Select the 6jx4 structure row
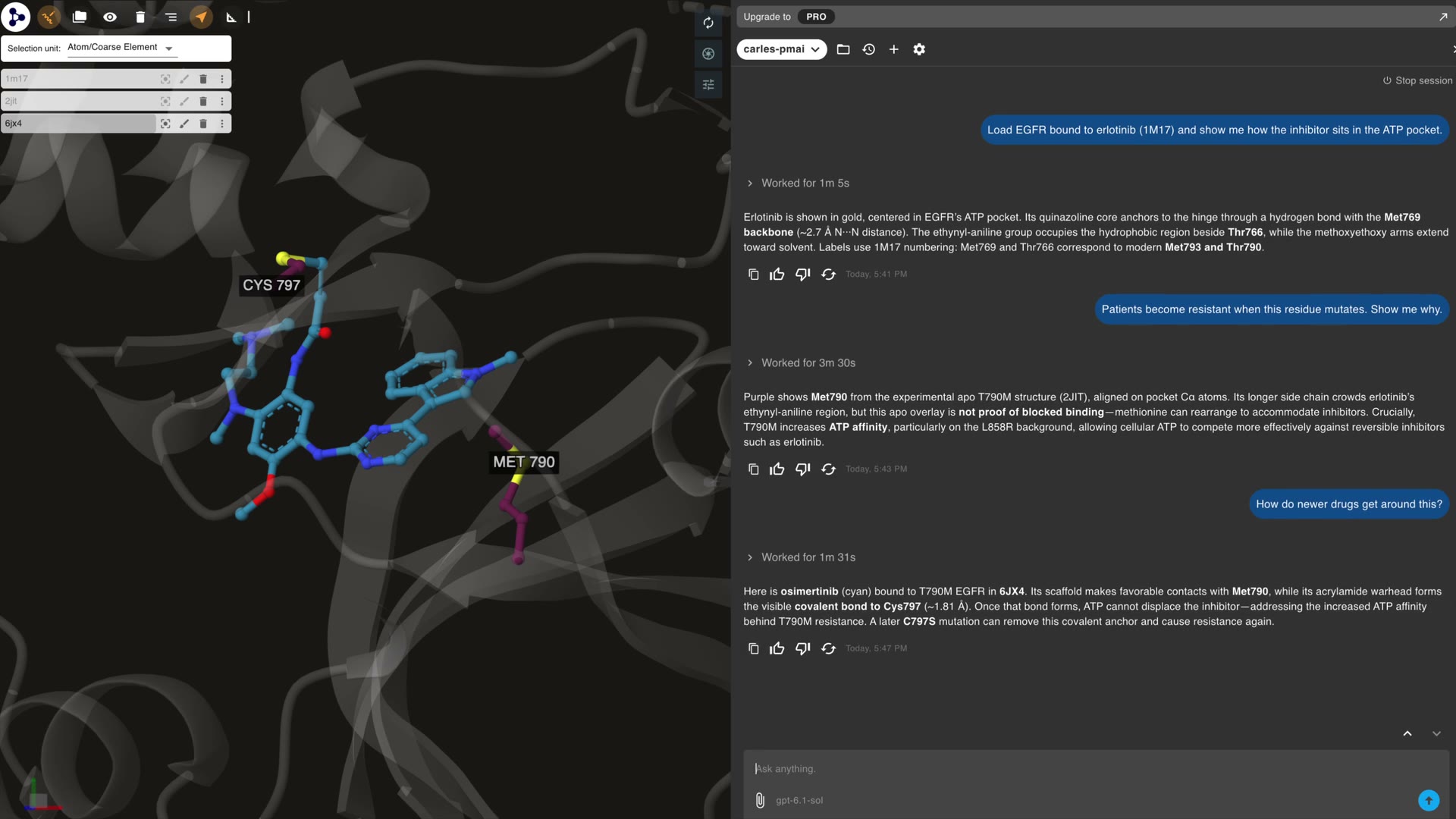Image resolution: width=1456 pixels, height=819 pixels. (x=78, y=123)
